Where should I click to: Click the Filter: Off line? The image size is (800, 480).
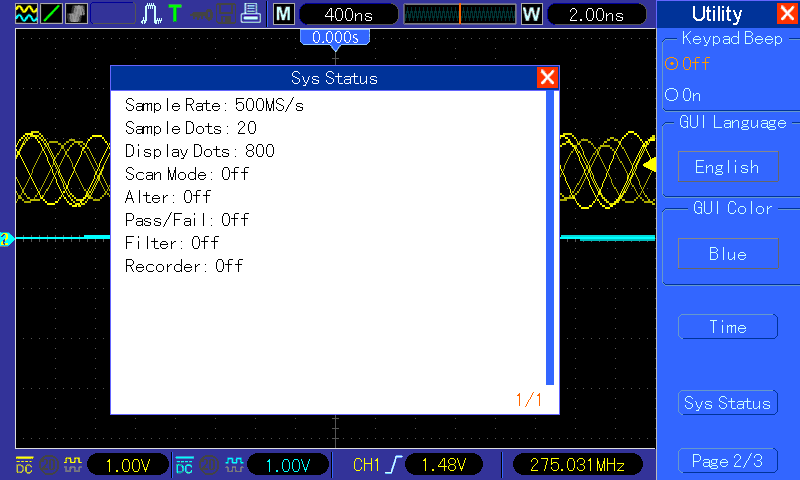point(172,243)
